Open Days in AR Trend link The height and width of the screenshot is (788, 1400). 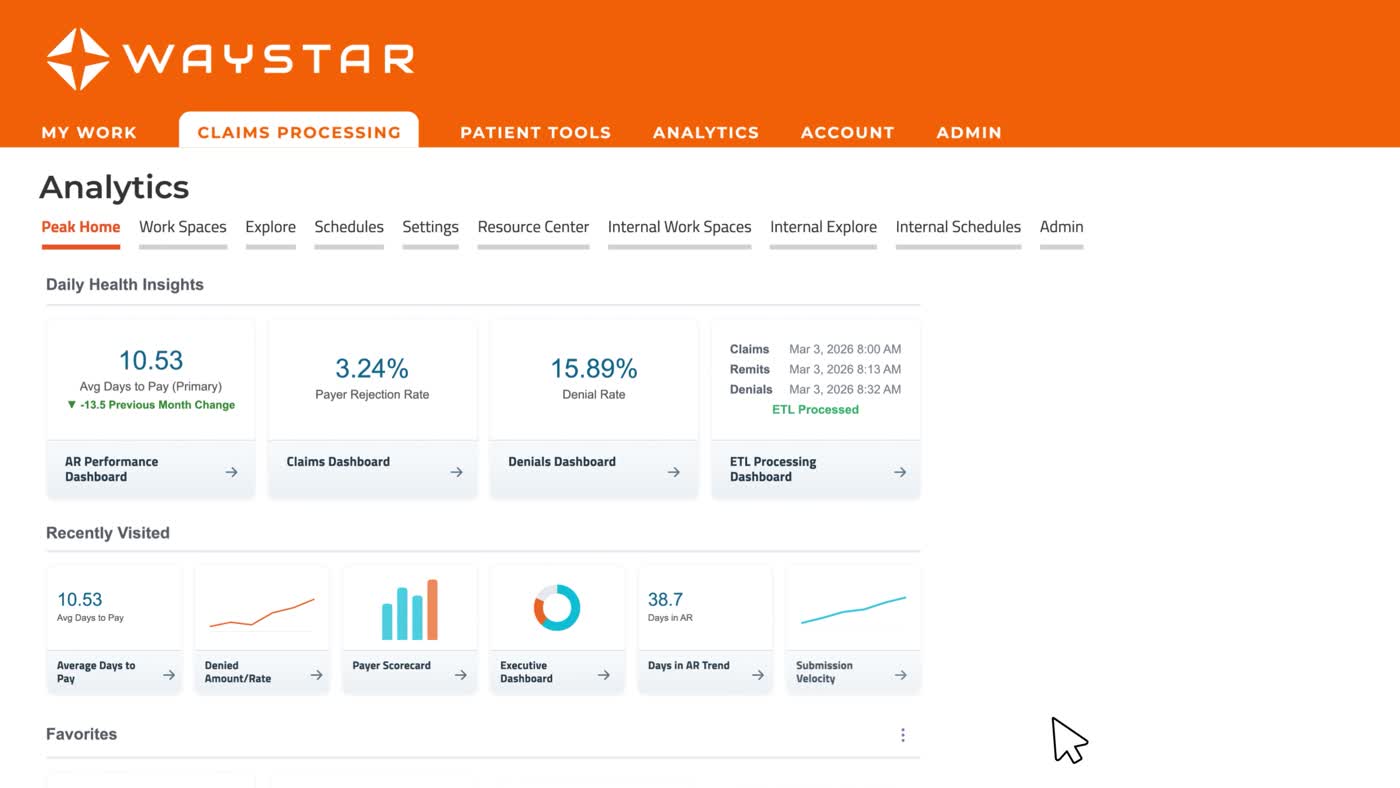coord(689,665)
